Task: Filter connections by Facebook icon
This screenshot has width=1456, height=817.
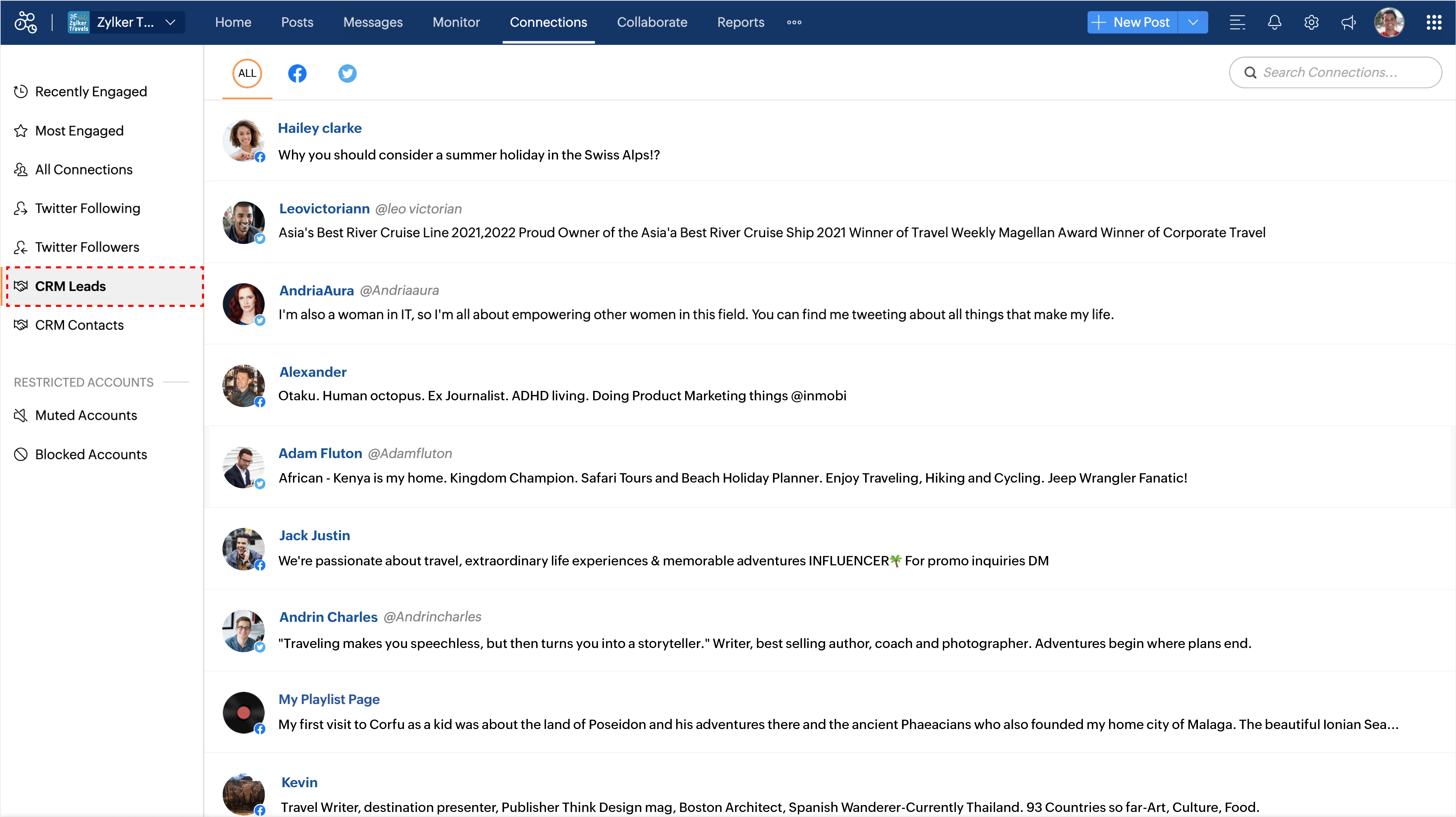Action: tap(297, 74)
